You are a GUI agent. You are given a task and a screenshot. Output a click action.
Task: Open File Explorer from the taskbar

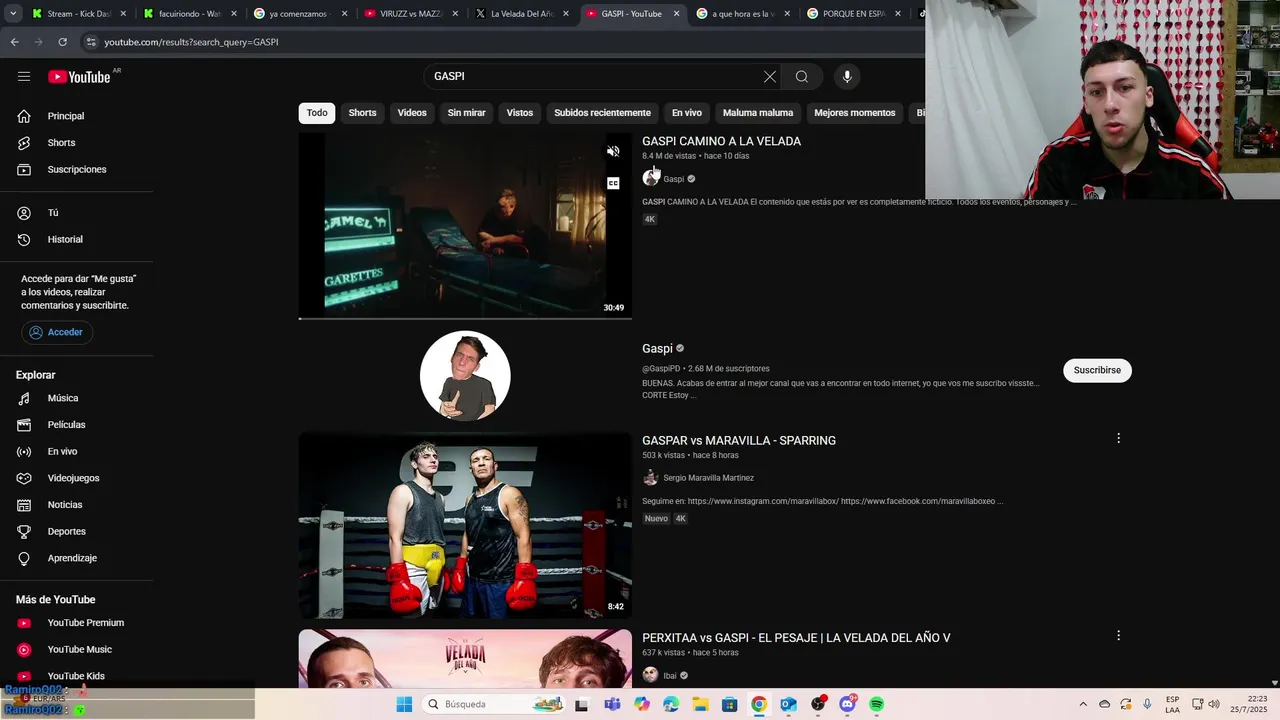click(x=701, y=704)
